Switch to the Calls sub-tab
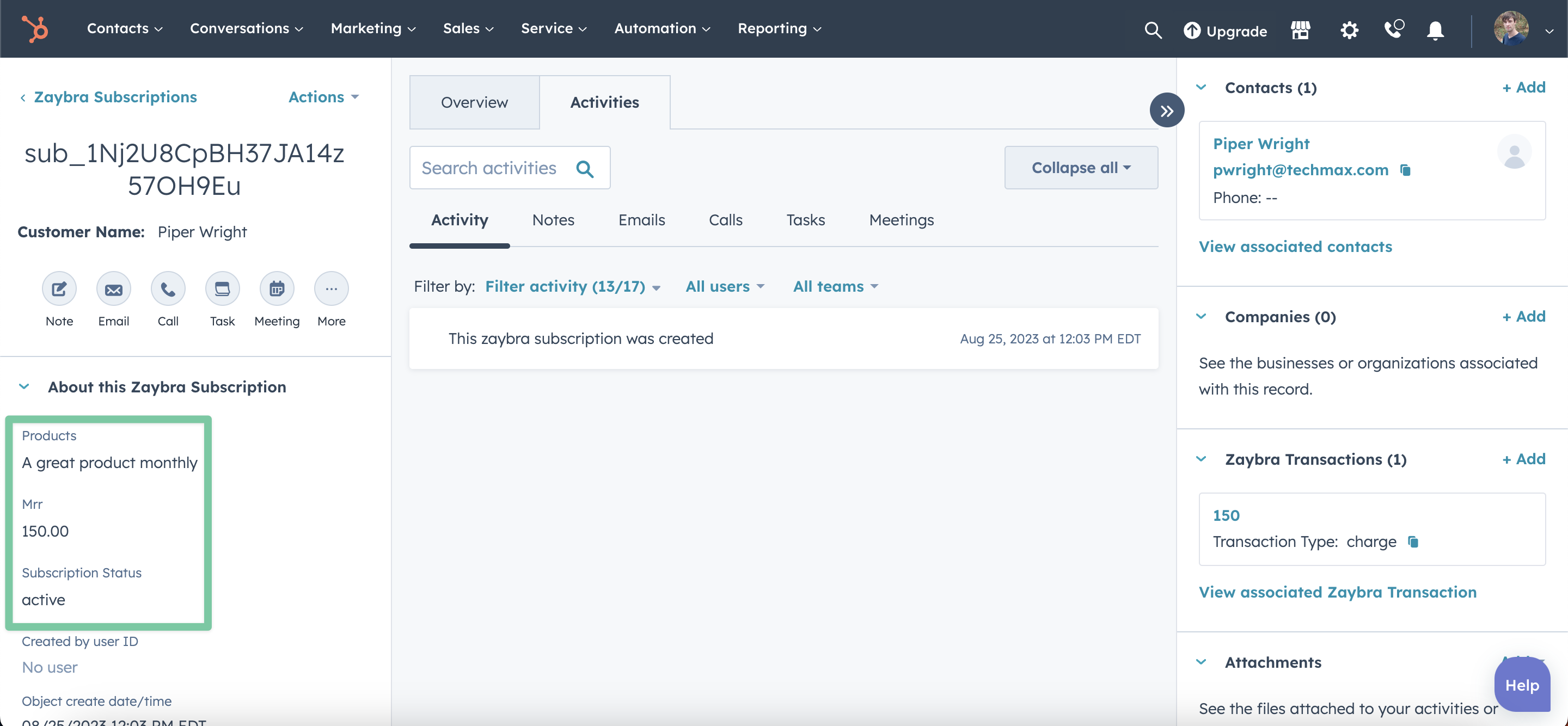Image resolution: width=1568 pixels, height=726 pixels. pos(725,220)
